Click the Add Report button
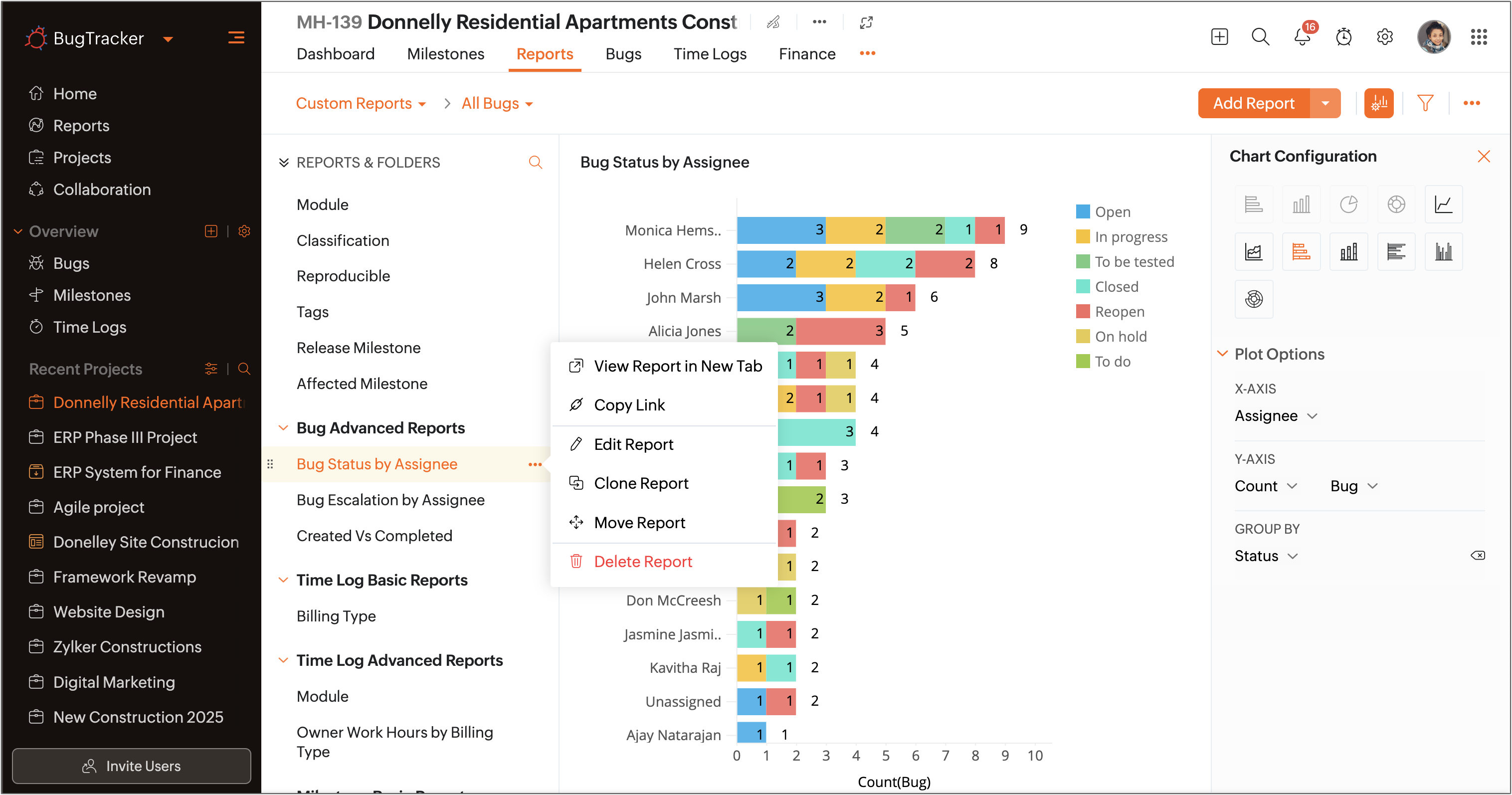Screen dimensions: 1512x795 pyautogui.click(x=1253, y=103)
